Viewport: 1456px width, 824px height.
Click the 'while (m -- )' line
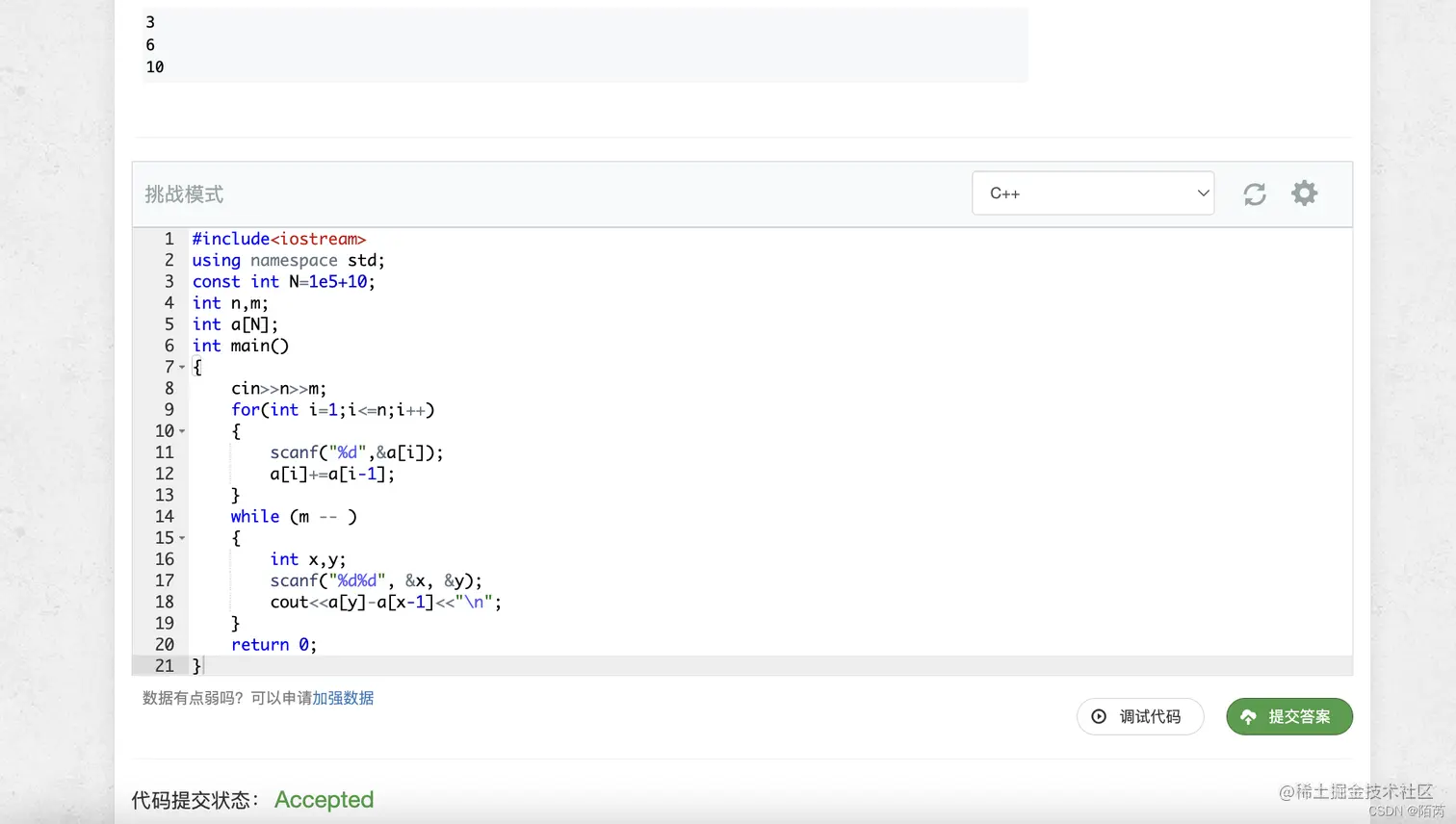click(294, 516)
